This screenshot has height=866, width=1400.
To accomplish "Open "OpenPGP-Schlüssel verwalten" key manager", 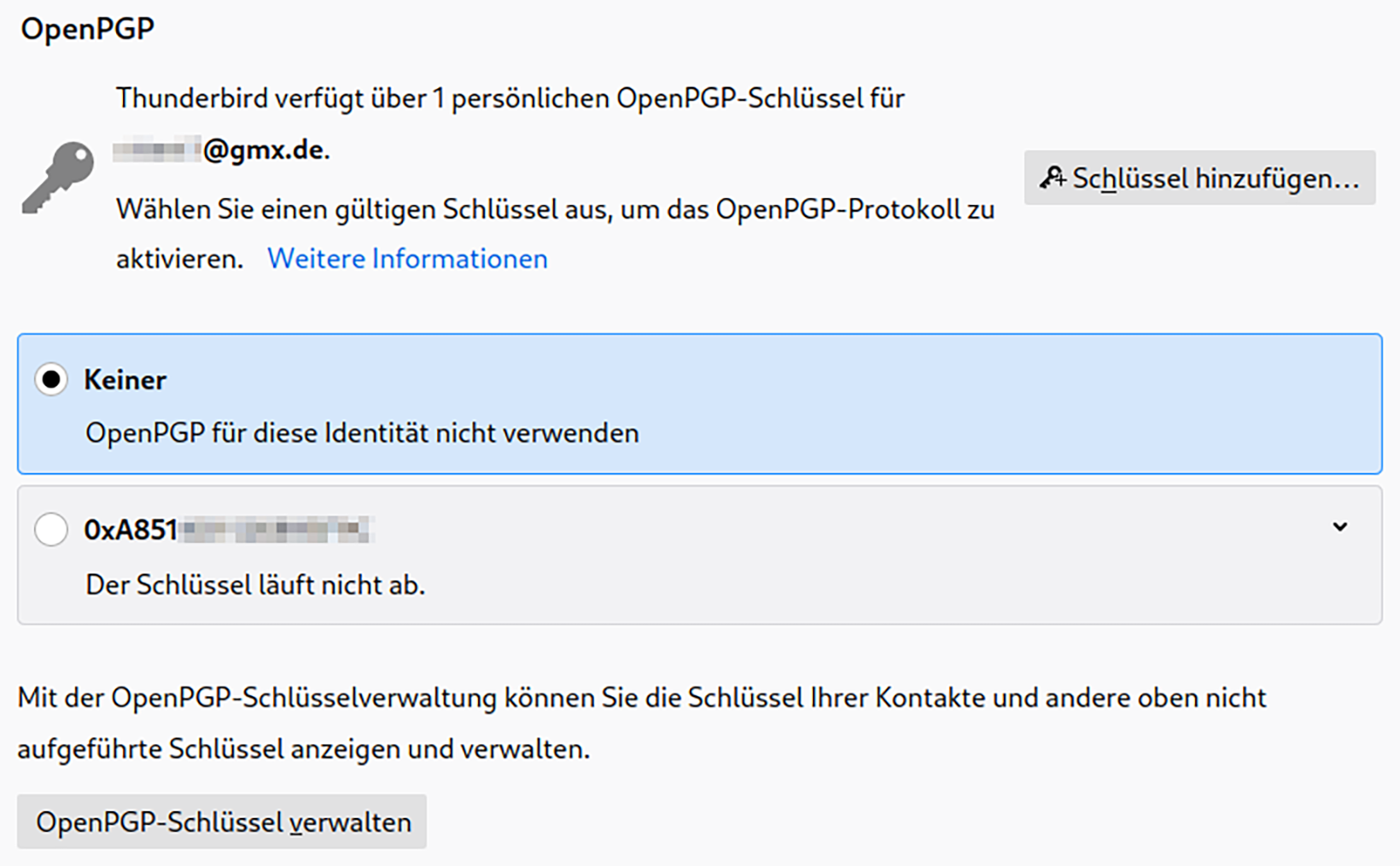I will [222, 822].
